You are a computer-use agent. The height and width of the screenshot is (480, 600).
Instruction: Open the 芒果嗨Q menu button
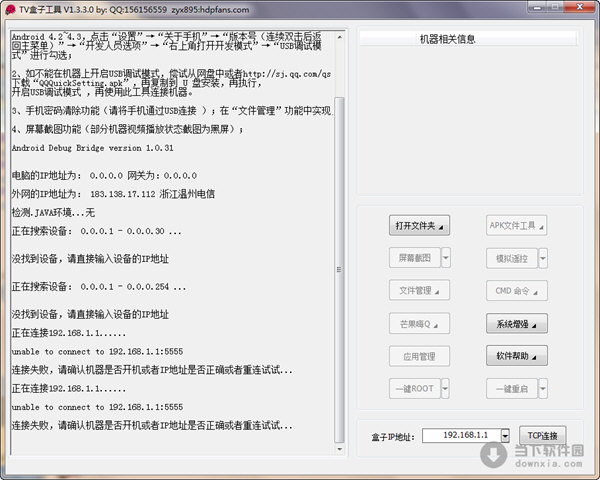[x=419, y=323]
